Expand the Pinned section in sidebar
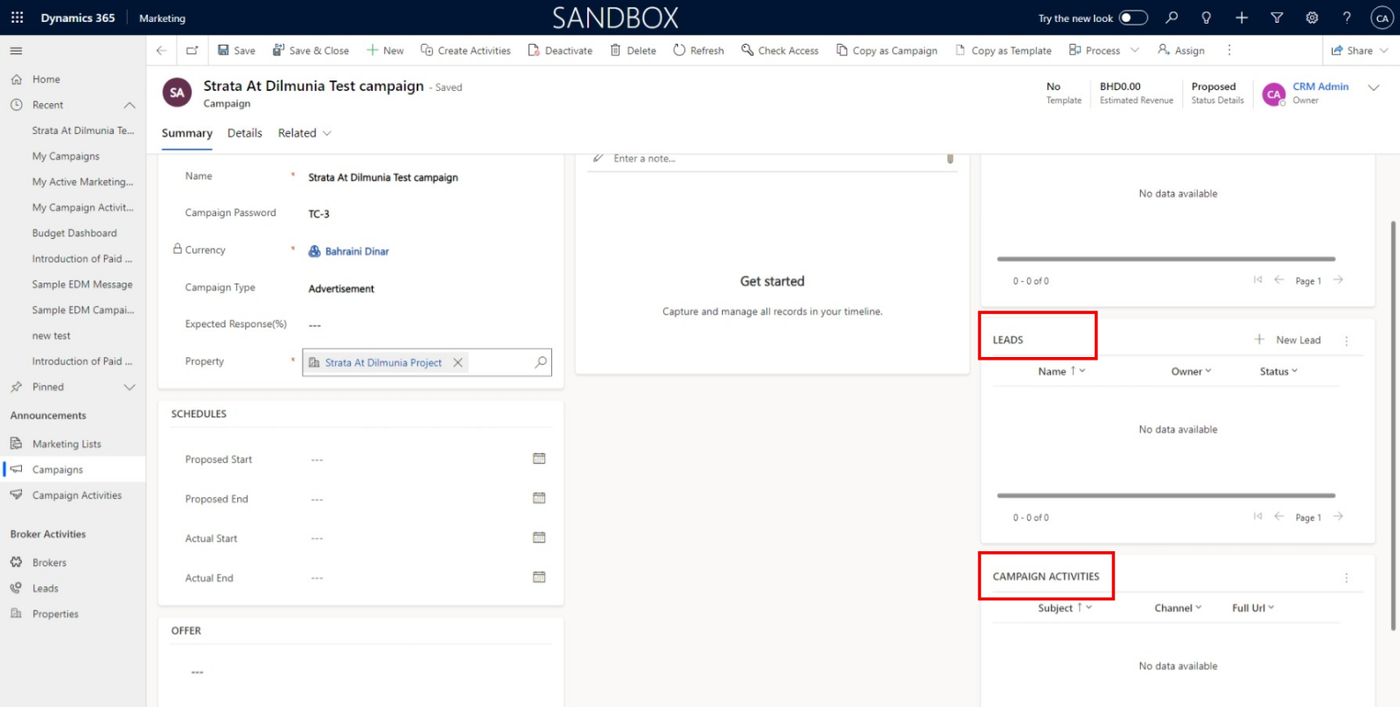This screenshot has width=1400, height=707. (129, 387)
